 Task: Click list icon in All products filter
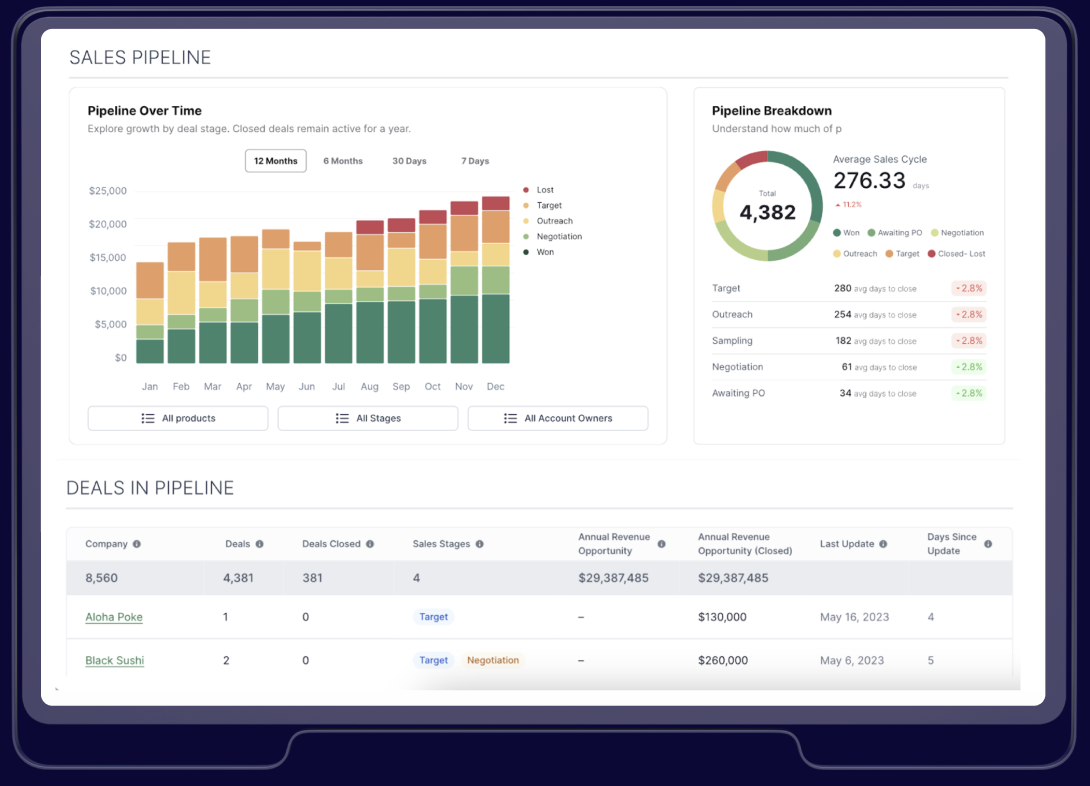click(148, 418)
